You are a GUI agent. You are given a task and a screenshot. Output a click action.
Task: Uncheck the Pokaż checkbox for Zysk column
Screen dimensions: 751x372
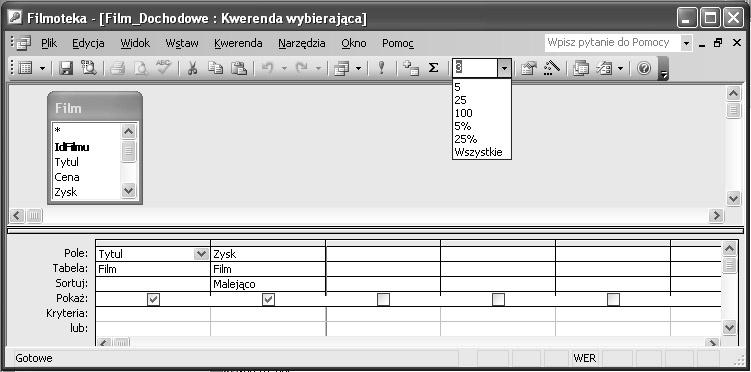pyautogui.click(x=268, y=299)
